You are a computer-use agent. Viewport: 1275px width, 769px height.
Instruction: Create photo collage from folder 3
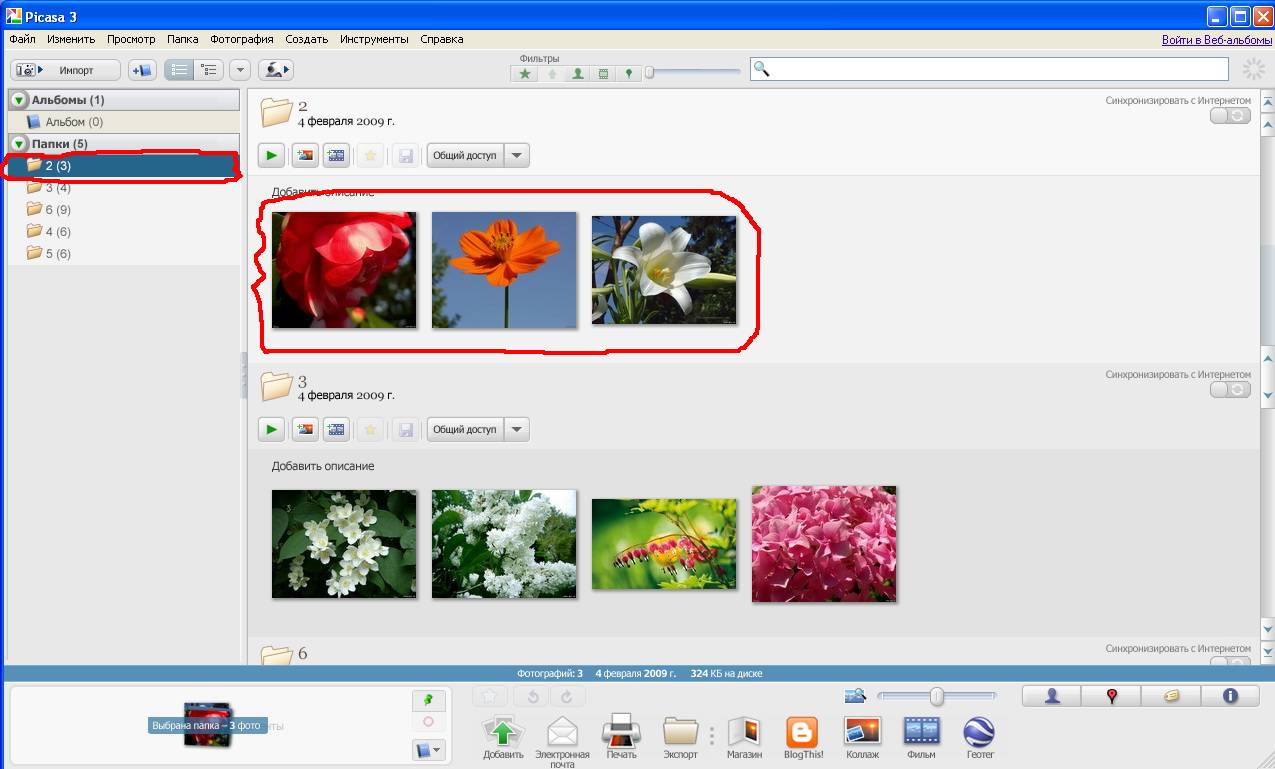point(304,429)
